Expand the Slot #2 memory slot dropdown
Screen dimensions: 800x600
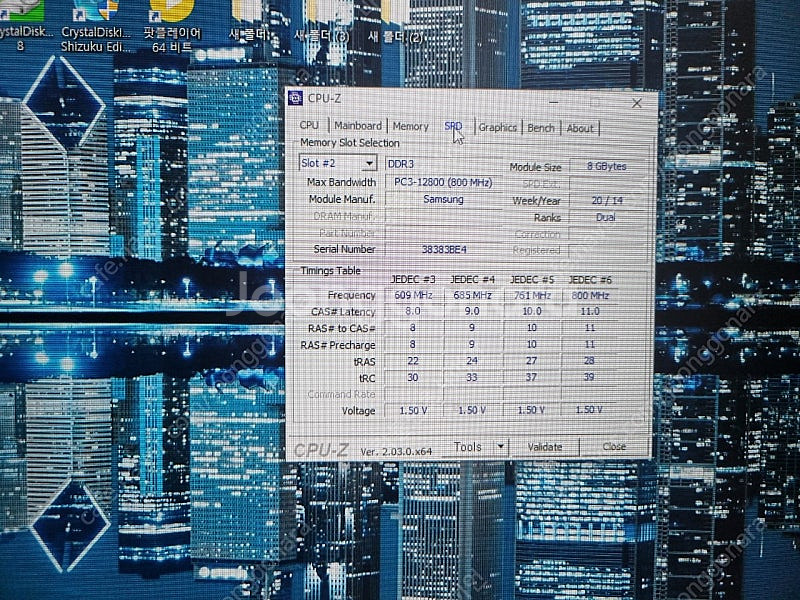[x=369, y=163]
